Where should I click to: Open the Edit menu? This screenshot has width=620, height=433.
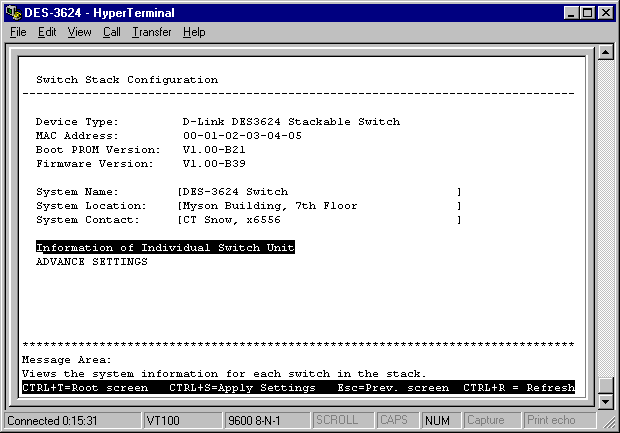(47, 32)
